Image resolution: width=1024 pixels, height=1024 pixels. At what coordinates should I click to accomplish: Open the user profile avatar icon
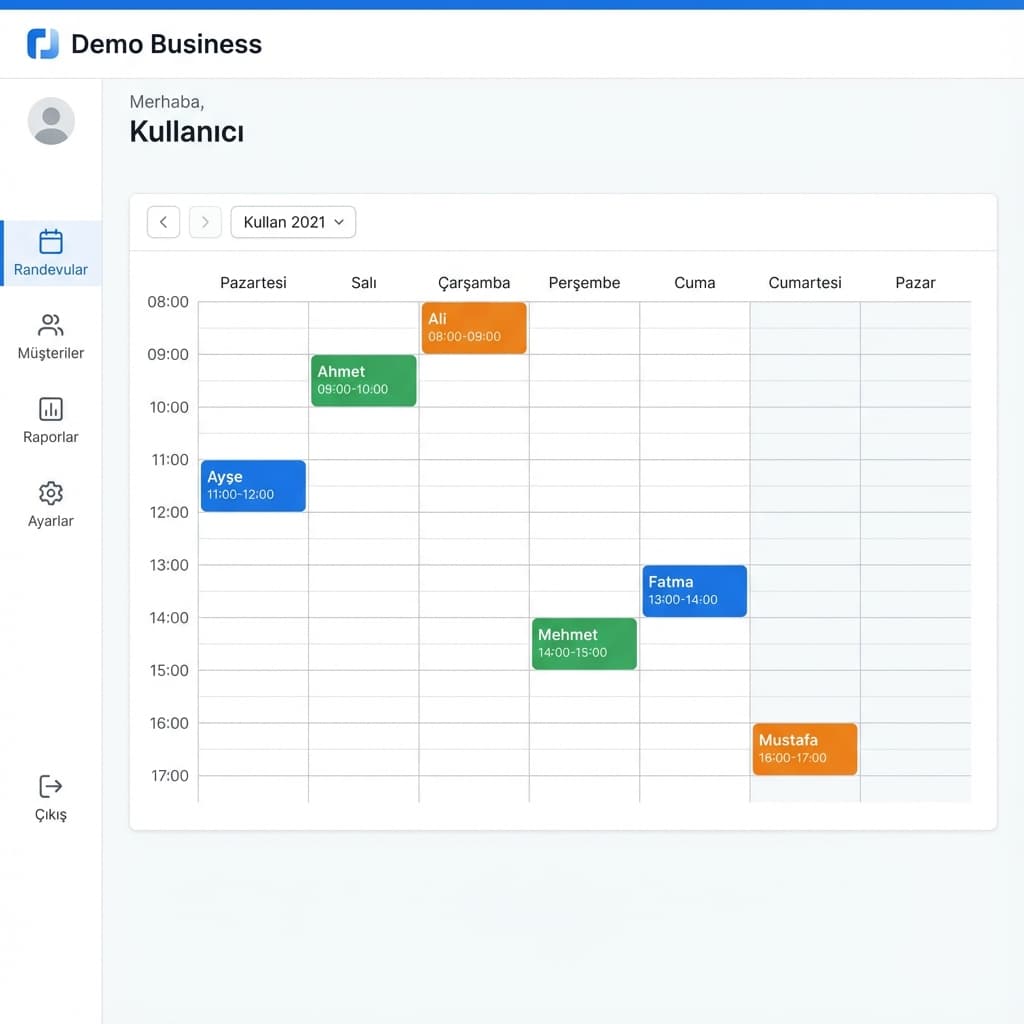(51, 120)
